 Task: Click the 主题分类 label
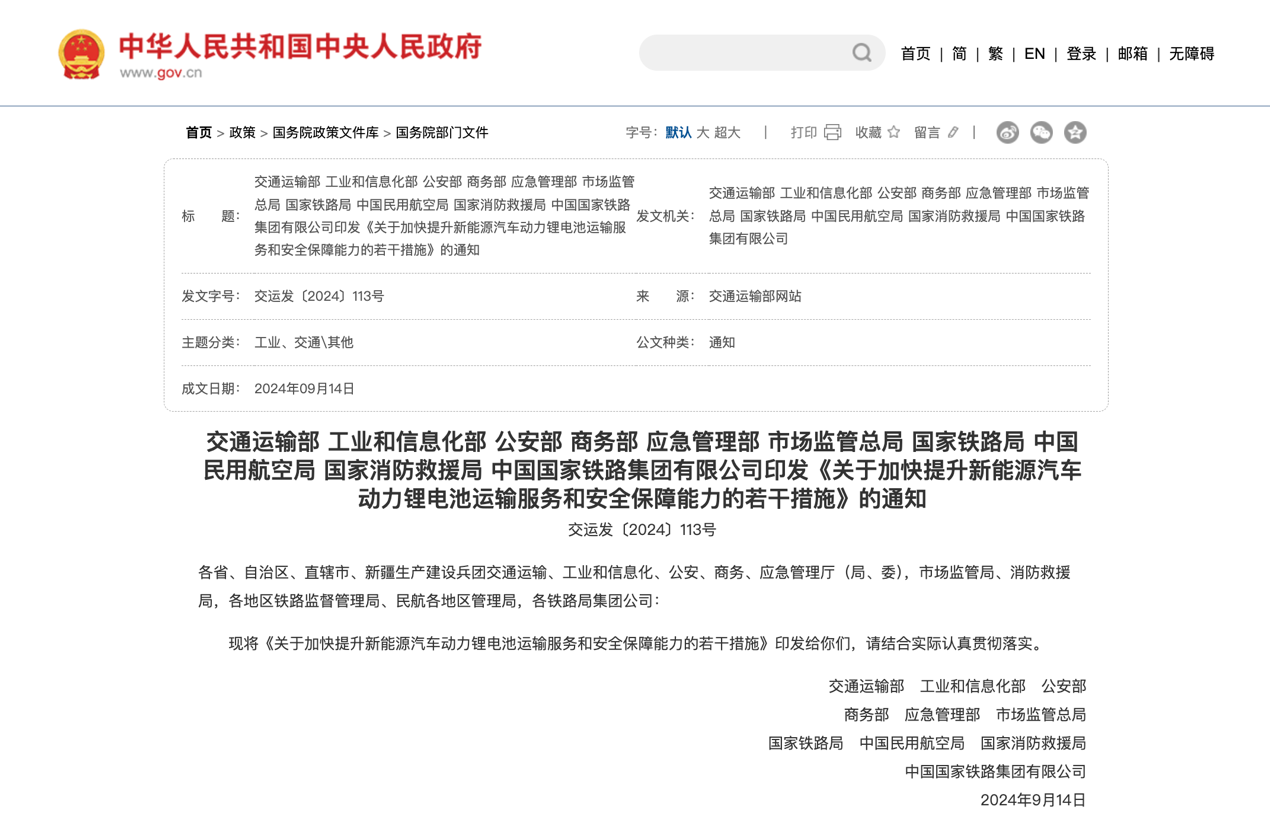[x=211, y=342]
